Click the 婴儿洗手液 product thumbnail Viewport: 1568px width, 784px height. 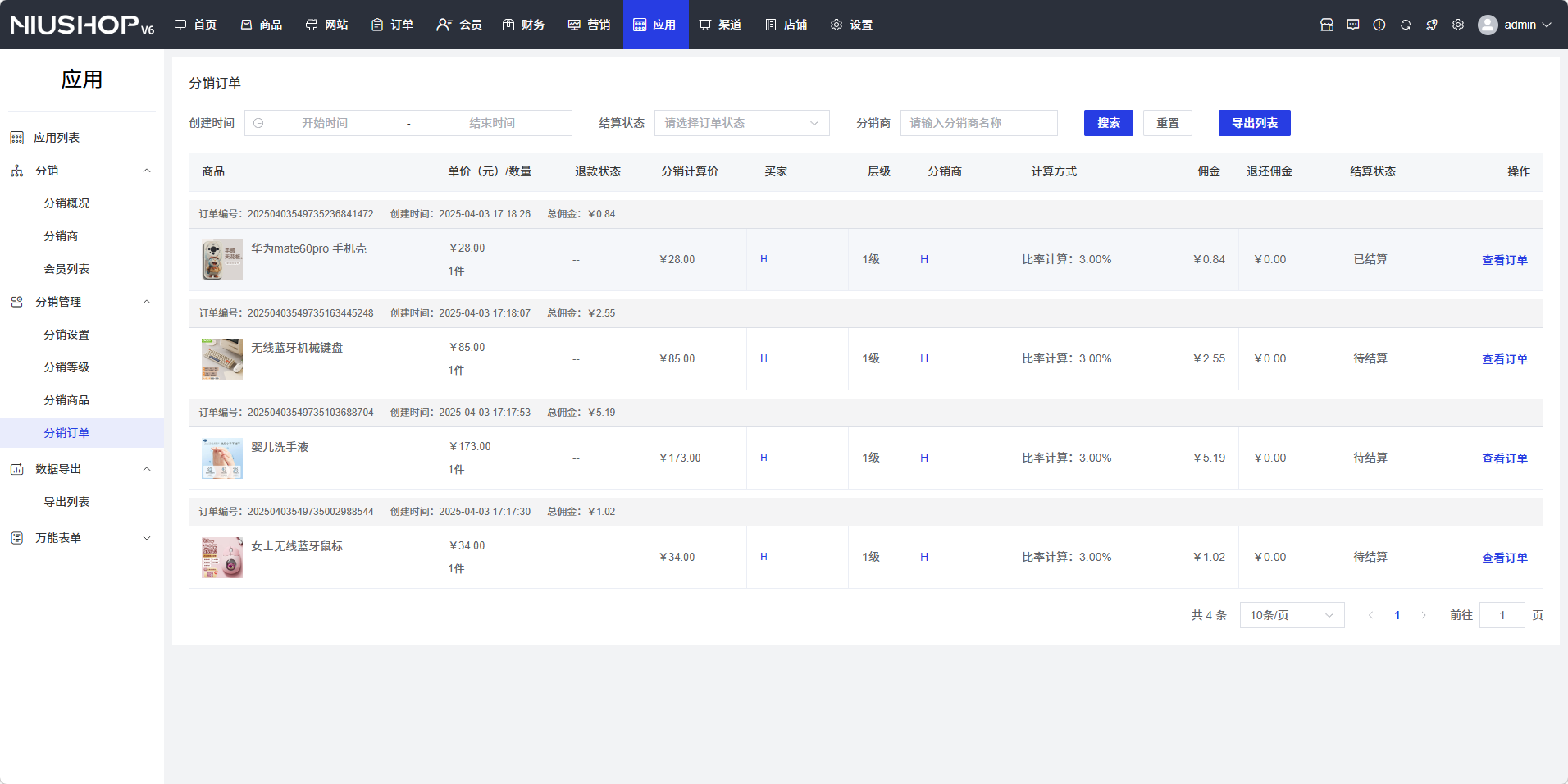coord(221,458)
